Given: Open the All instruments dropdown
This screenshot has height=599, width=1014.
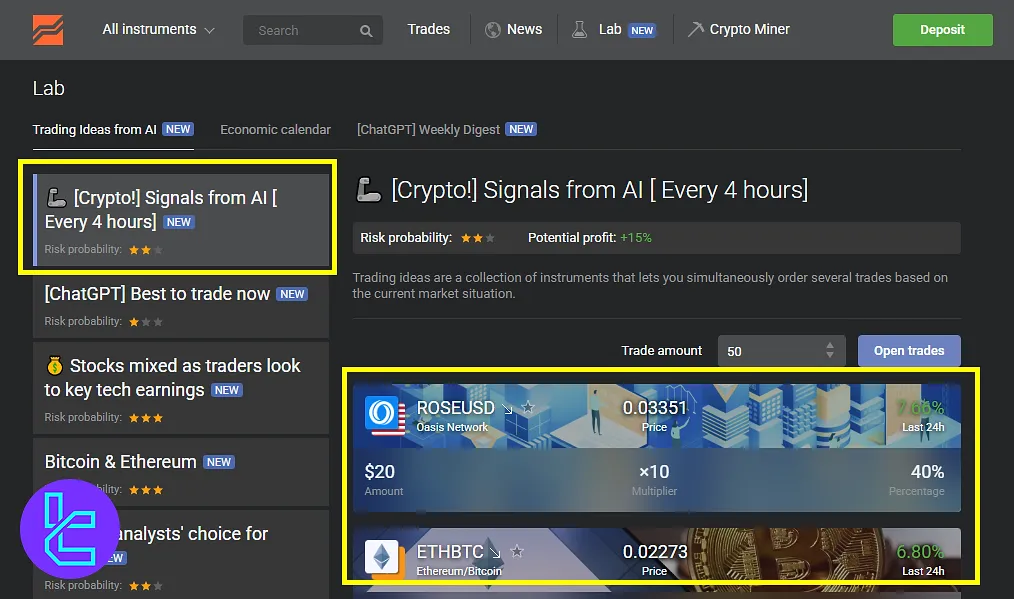Looking at the screenshot, I should click(x=158, y=30).
